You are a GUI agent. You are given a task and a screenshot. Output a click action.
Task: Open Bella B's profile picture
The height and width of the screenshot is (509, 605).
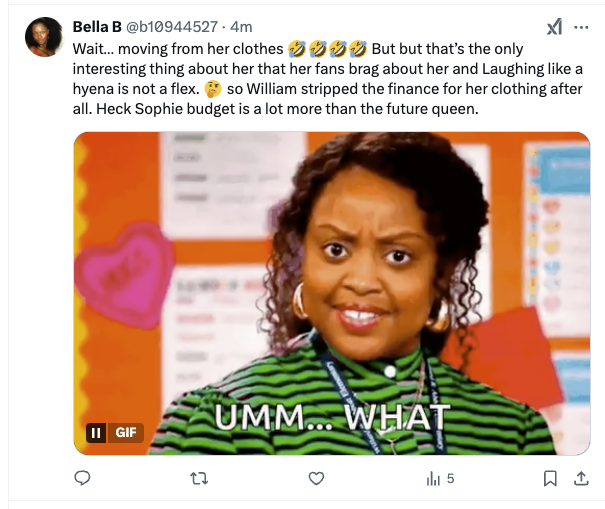click(x=45, y=37)
